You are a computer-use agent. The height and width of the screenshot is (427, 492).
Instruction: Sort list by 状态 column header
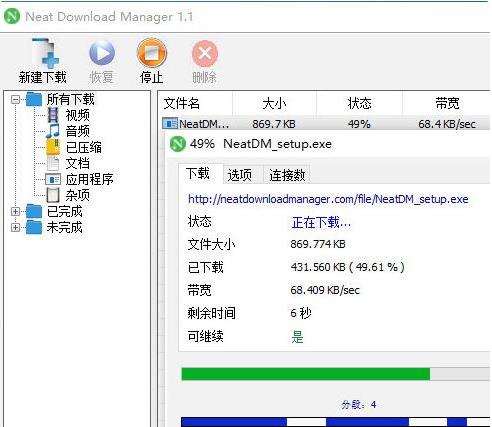(x=359, y=104)
